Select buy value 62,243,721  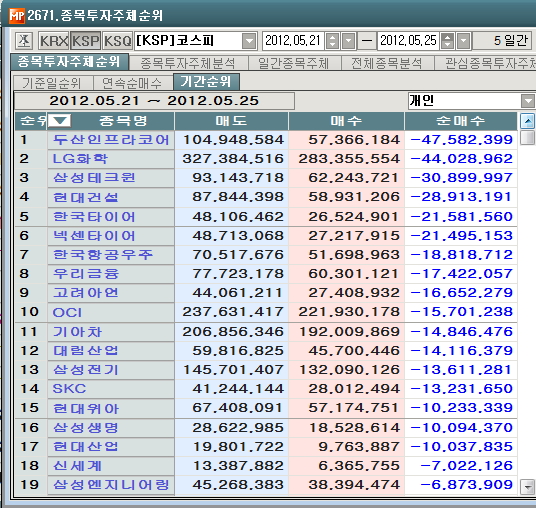click(346, 178)
